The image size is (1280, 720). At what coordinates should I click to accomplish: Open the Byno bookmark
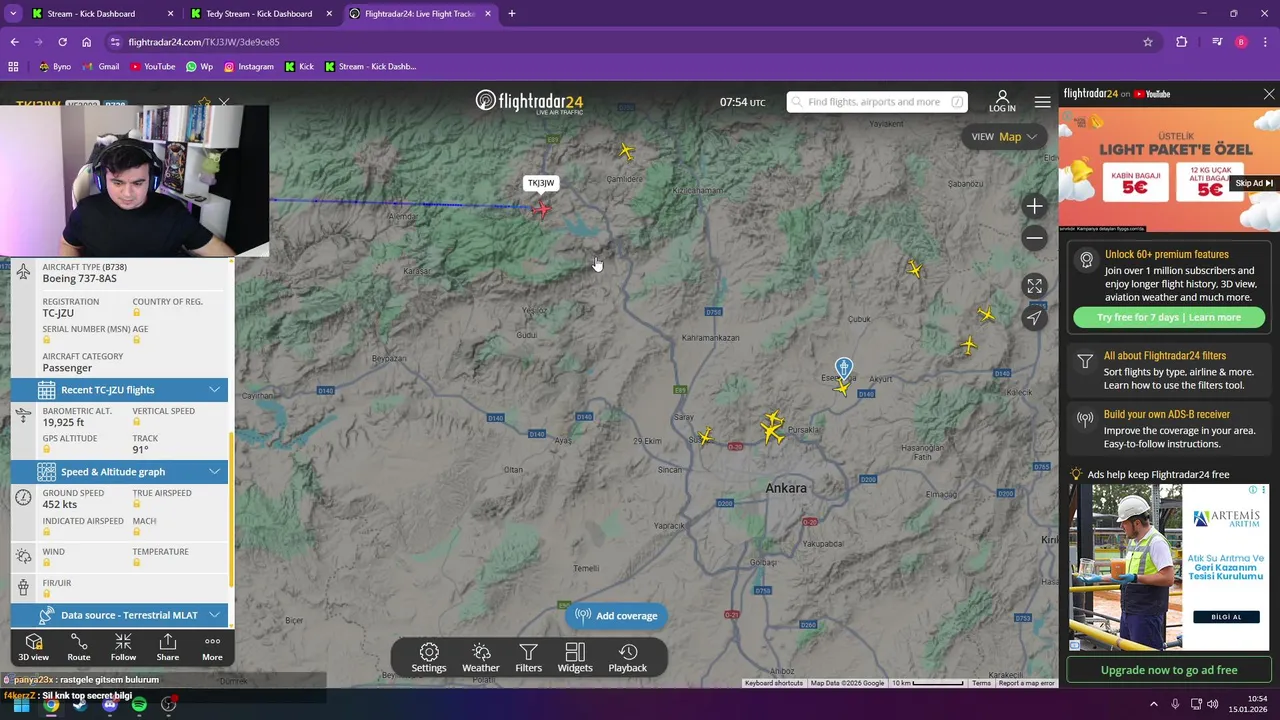[55, 67]
